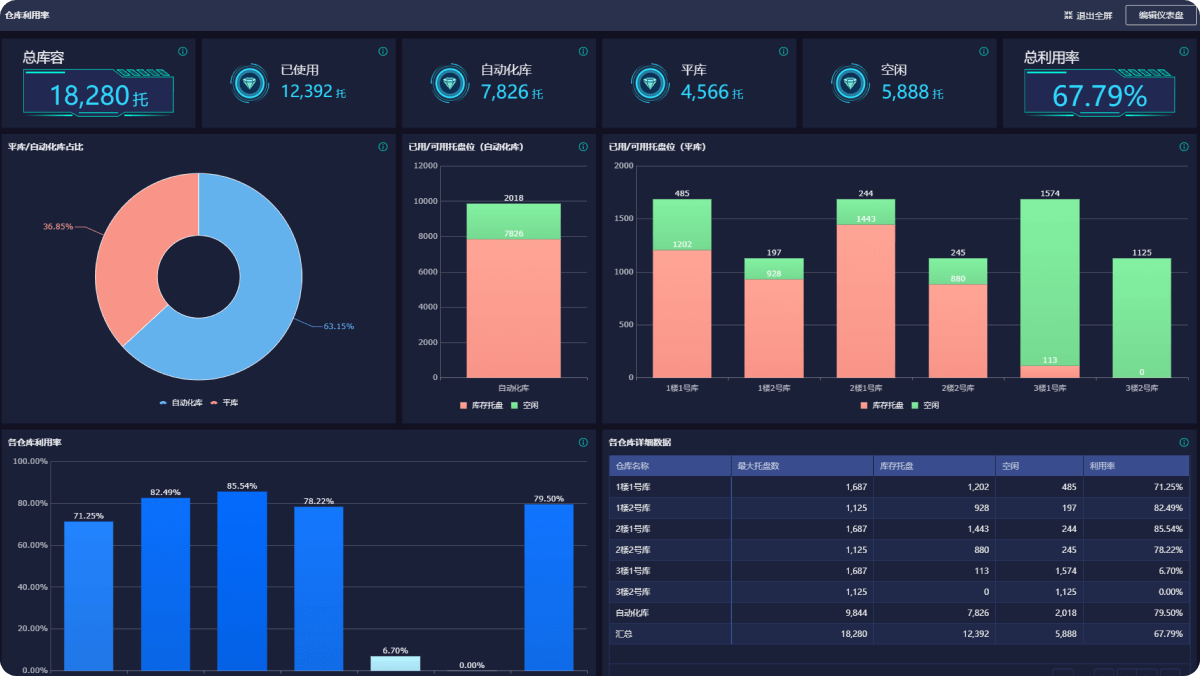Click the info icon on 总库容 card

click(x=183, y=51)
